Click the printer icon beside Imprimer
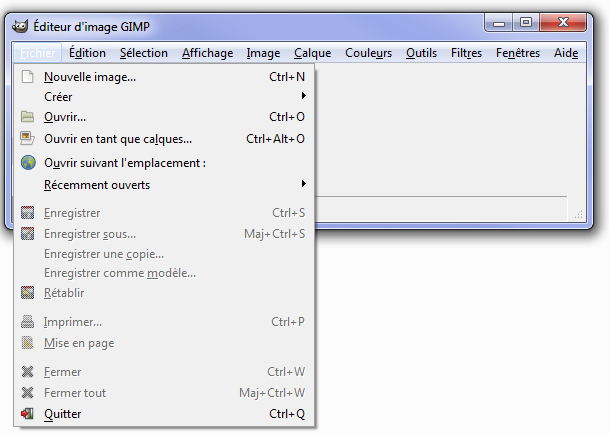 27,322
